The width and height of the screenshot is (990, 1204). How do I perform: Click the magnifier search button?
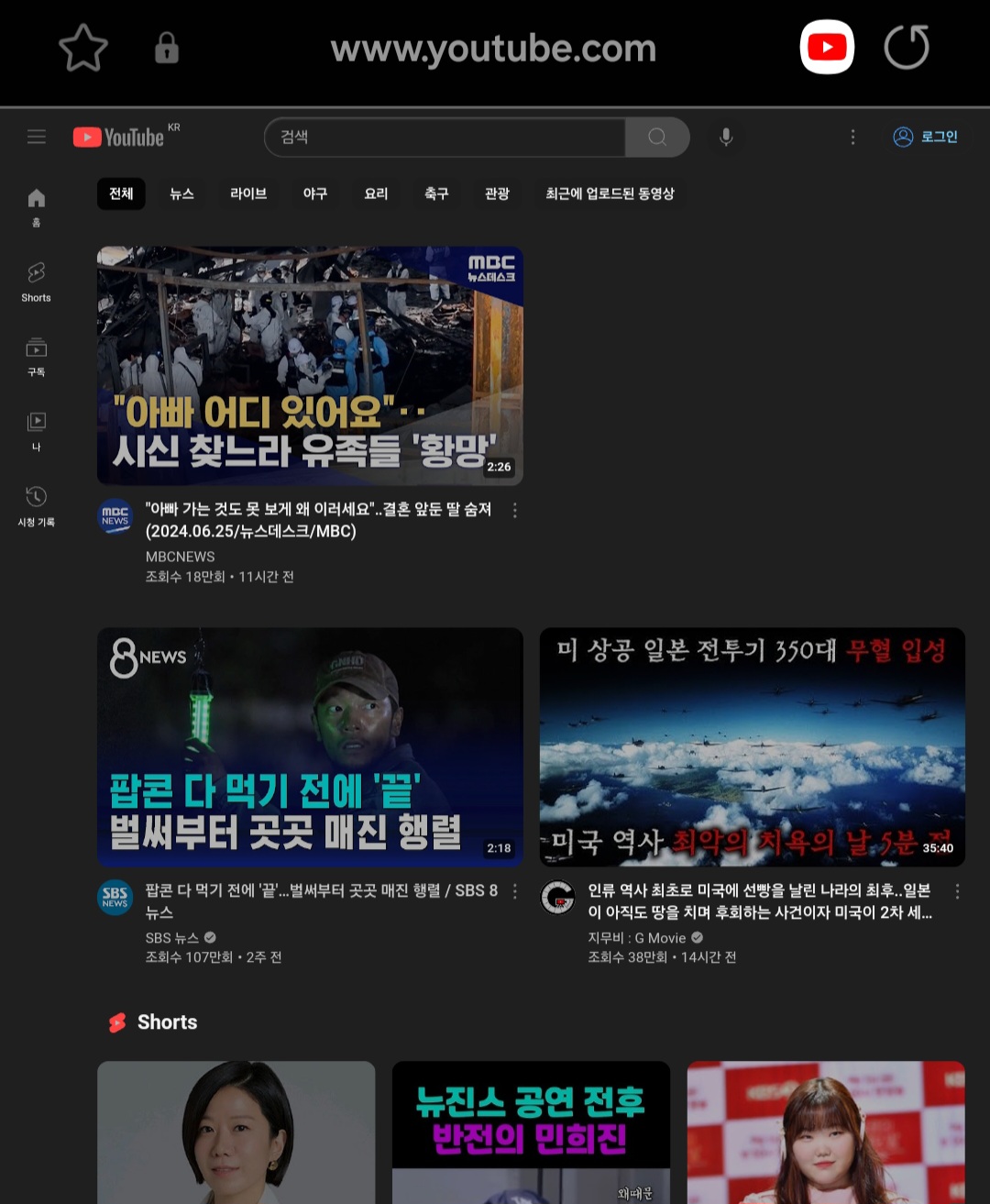[x=657, y=137]
